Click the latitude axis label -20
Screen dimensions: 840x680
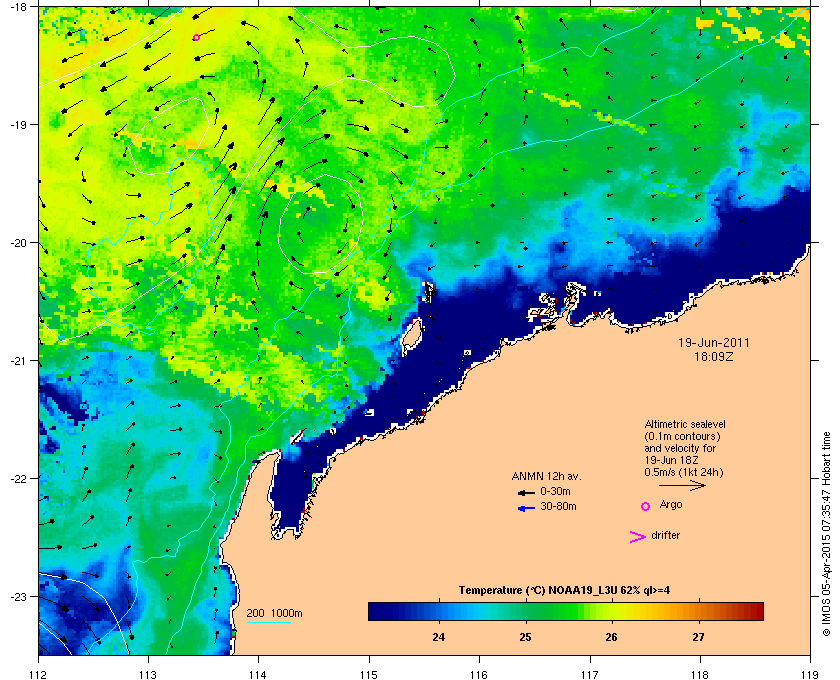17,243
